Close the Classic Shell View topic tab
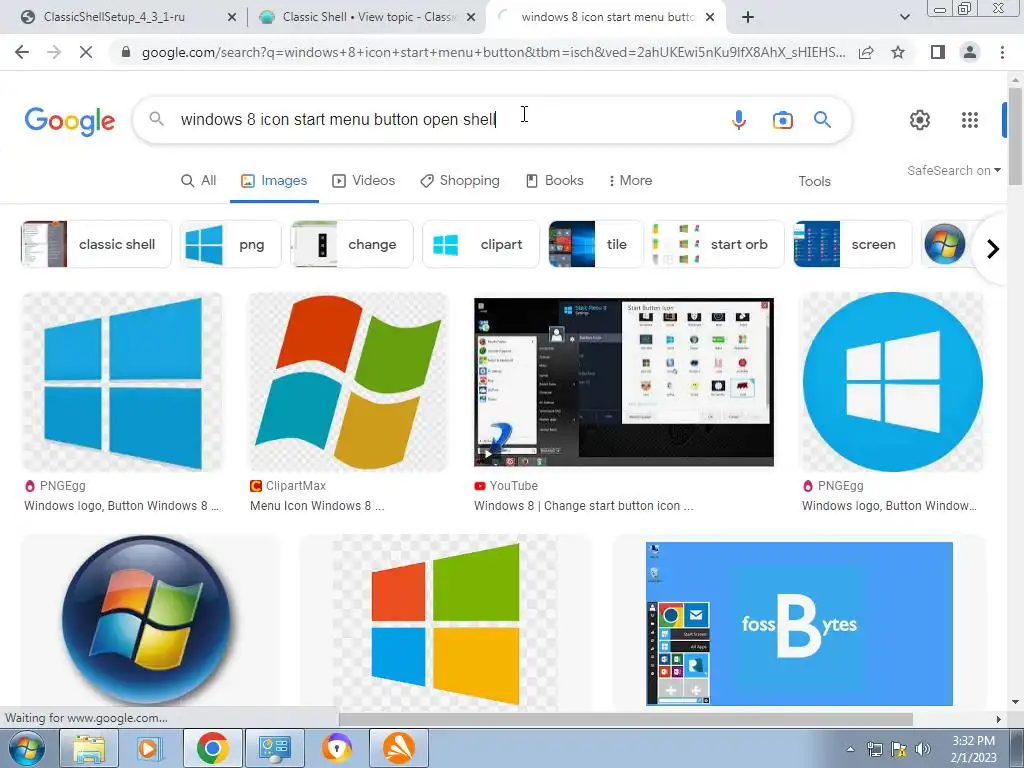The width and height of the screenshot is (1024, 768). coord(471,18)
